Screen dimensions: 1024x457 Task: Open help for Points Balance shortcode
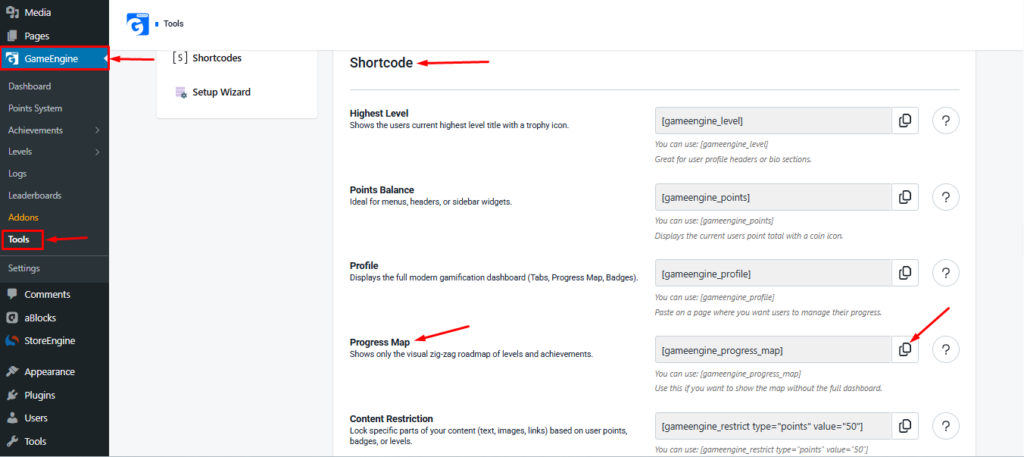pos(946,197)
